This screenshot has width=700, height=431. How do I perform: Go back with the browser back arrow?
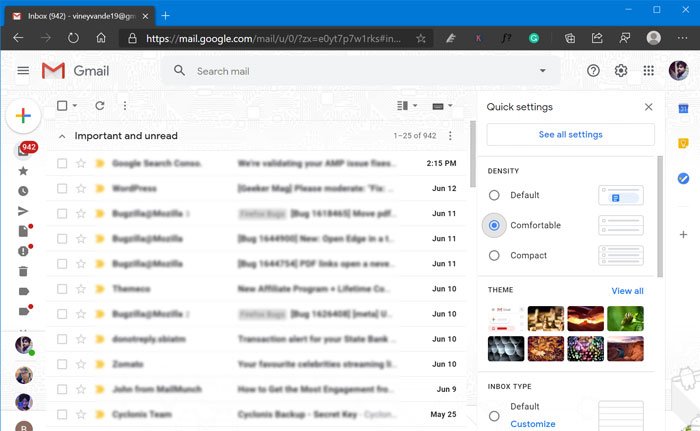pyautogui.click(x=18, y=38)
